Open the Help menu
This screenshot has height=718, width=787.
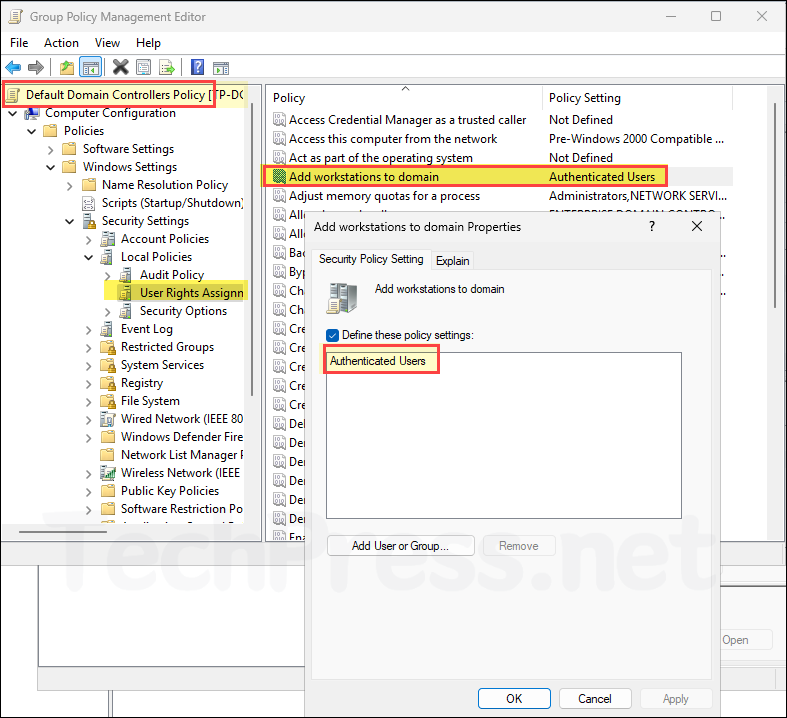(148, 43)
